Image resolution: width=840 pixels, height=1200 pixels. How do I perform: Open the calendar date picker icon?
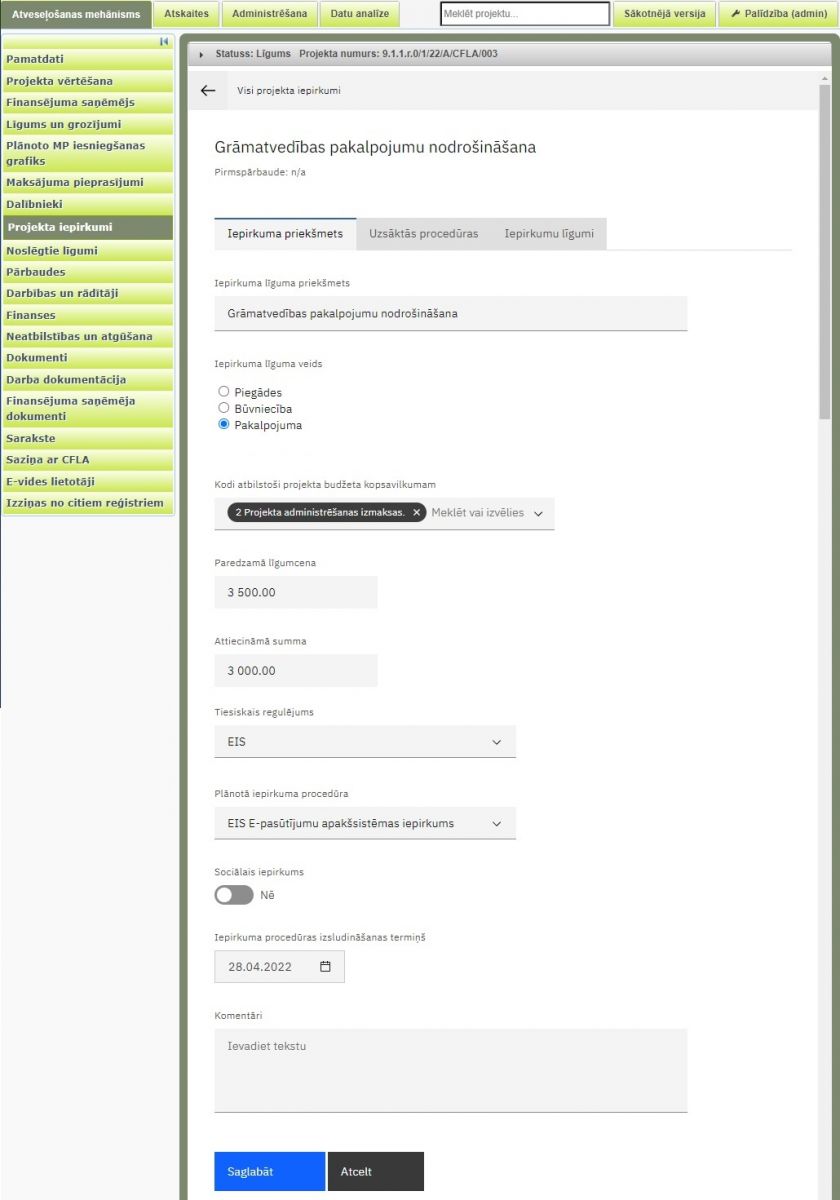click(x=325, y=967)
